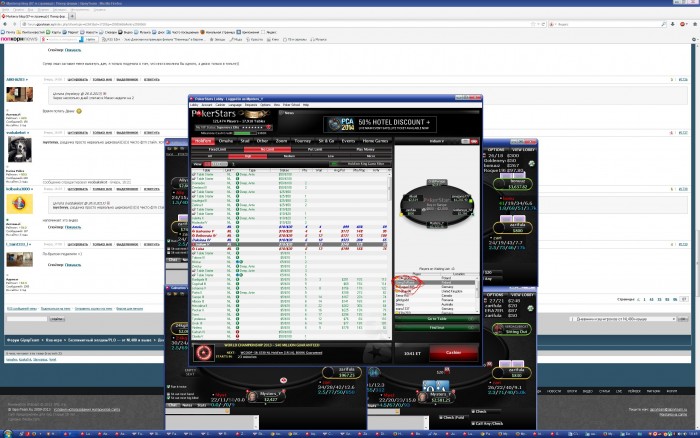Switch to the Omaha games tab
700x438 pixels.
click(226, 141)
